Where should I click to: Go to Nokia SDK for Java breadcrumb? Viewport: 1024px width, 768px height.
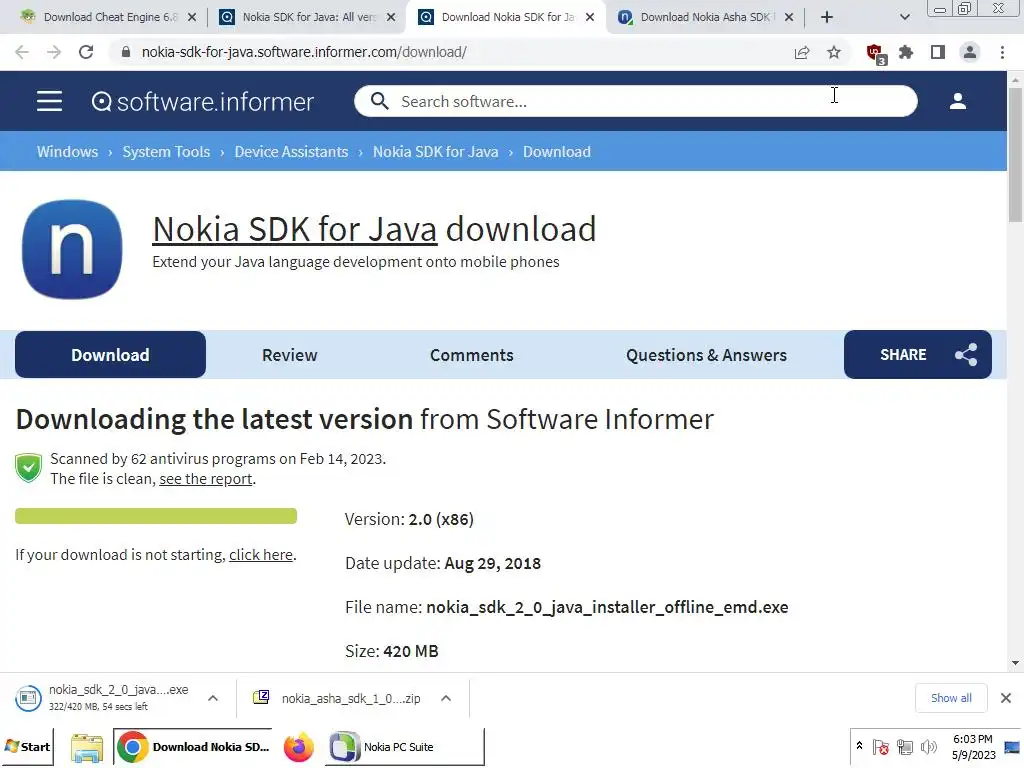click(x=436, y=152)
